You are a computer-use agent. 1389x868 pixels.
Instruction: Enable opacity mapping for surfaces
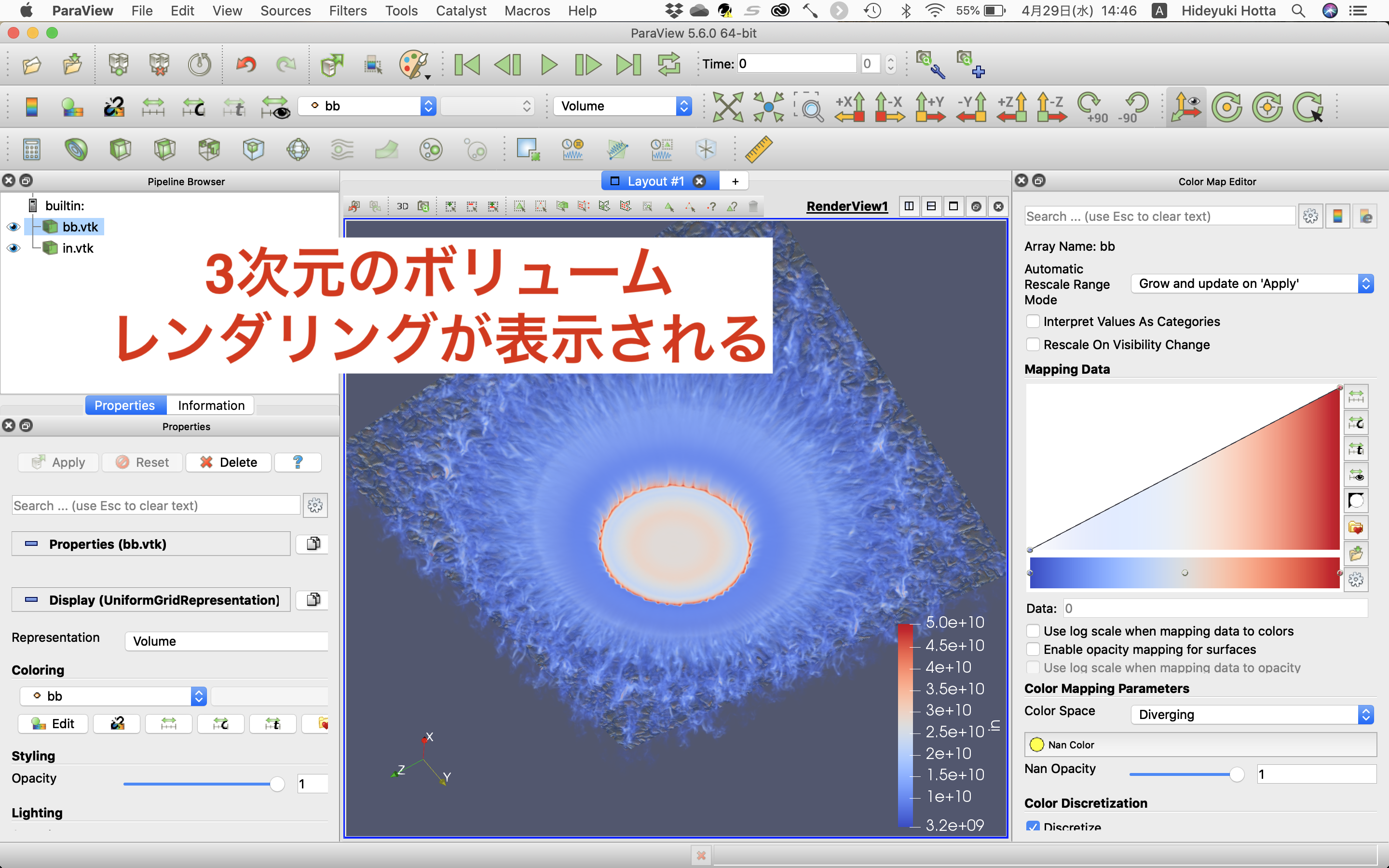tap(1033, 649)
